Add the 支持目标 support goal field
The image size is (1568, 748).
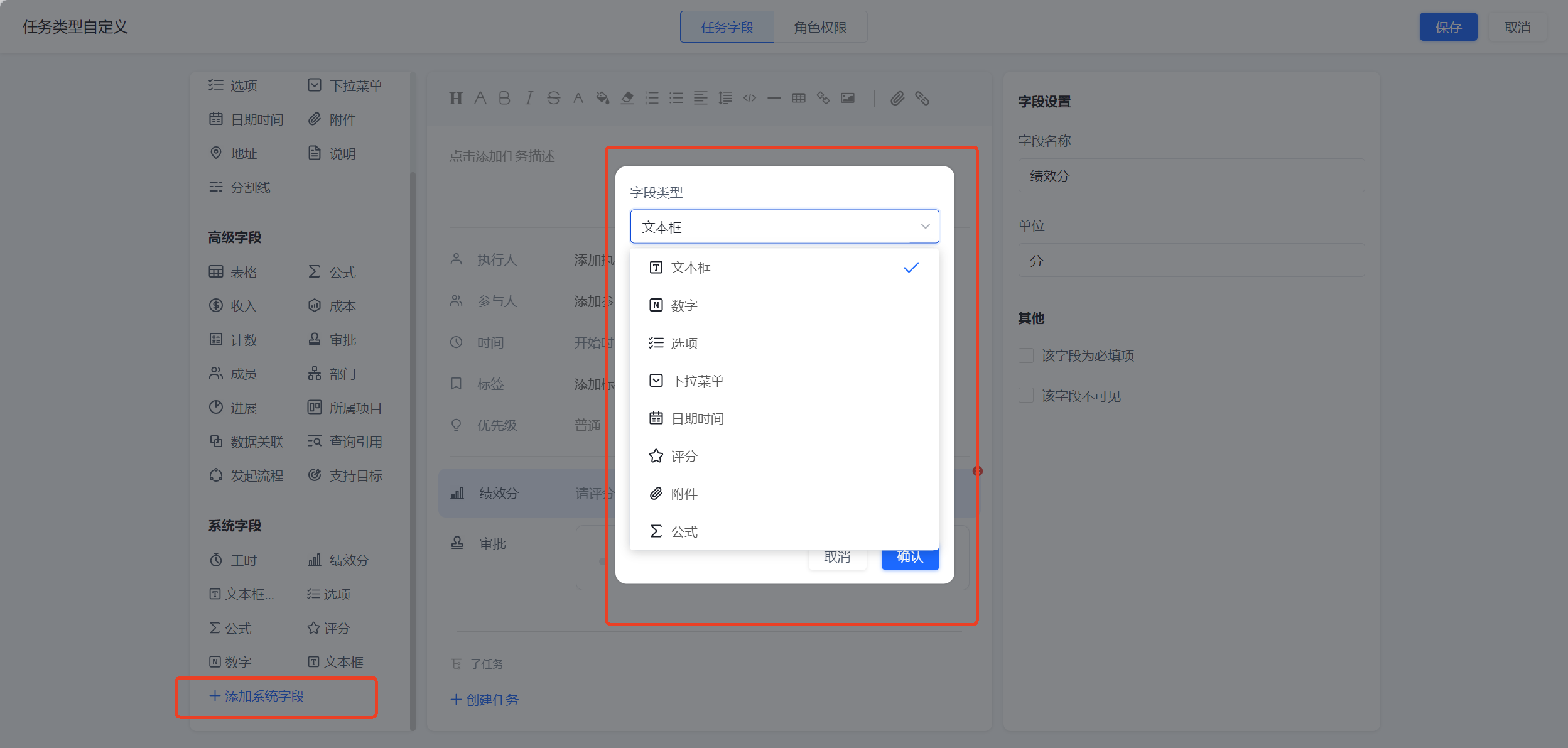coord(345,475)
